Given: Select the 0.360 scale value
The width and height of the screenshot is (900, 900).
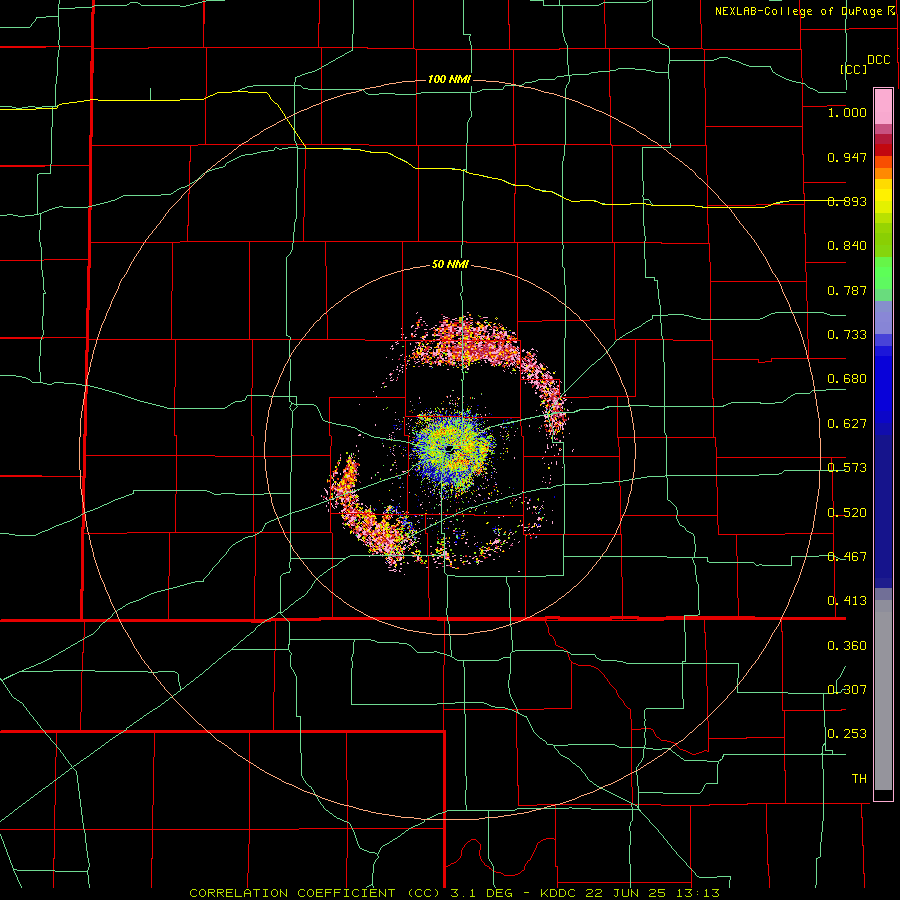Looking at the screenshot, I should (x=847, y=646).
